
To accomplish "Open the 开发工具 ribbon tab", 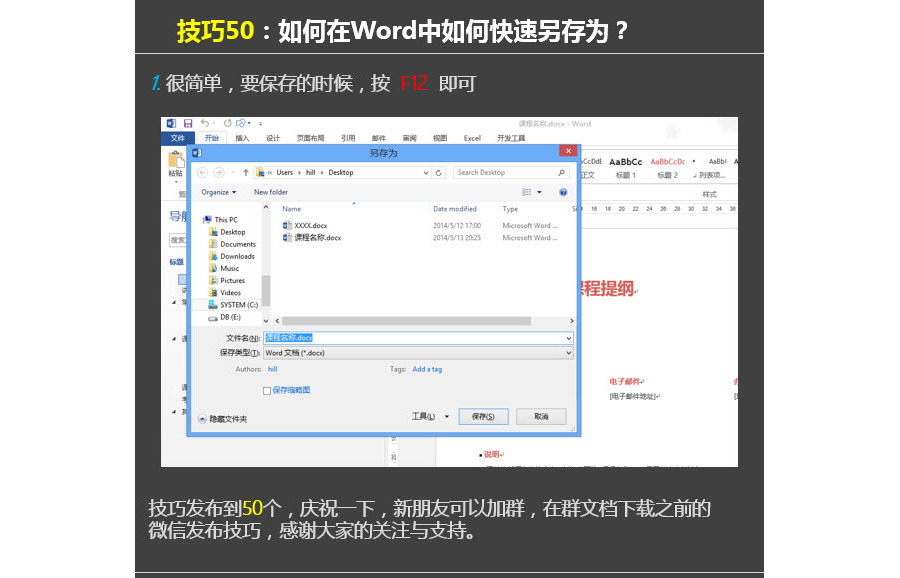I will coord(511,138).
